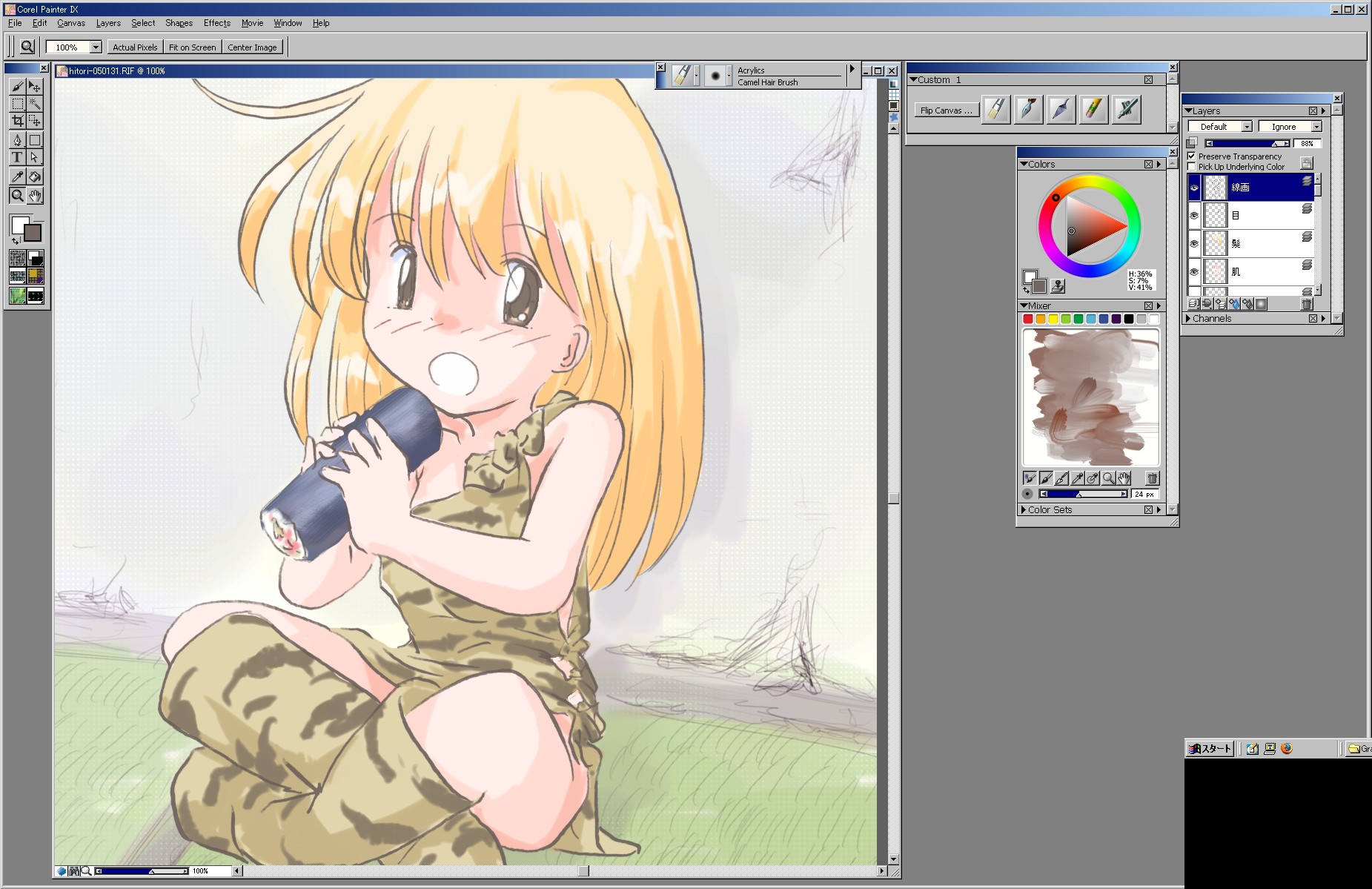Viewport: 1372px width, 889px height.
Task: Hide the 髪 layer
Action: (1194, 244)
